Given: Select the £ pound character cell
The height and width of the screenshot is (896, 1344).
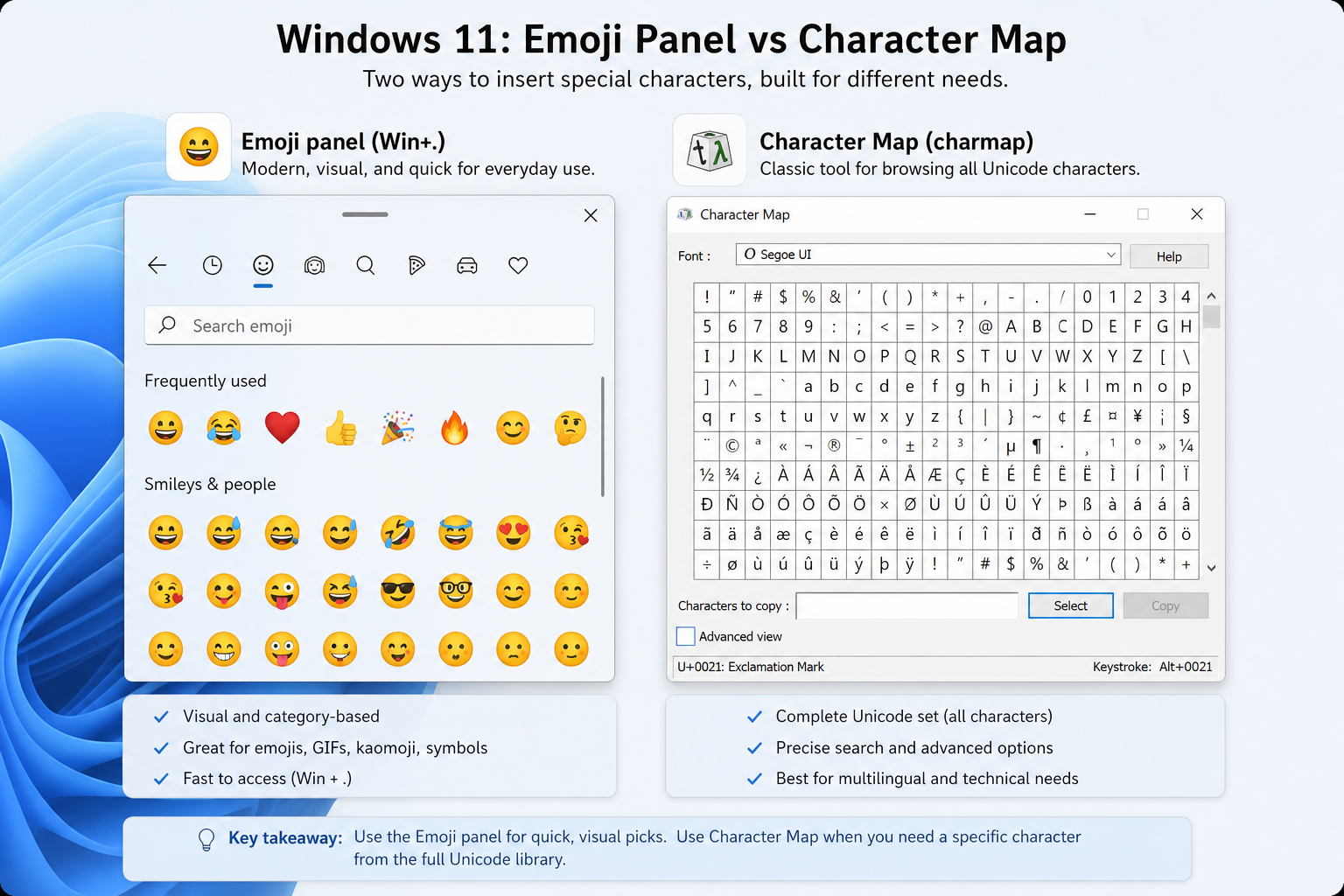Looking at the screenshot, I should (1087, 416).
